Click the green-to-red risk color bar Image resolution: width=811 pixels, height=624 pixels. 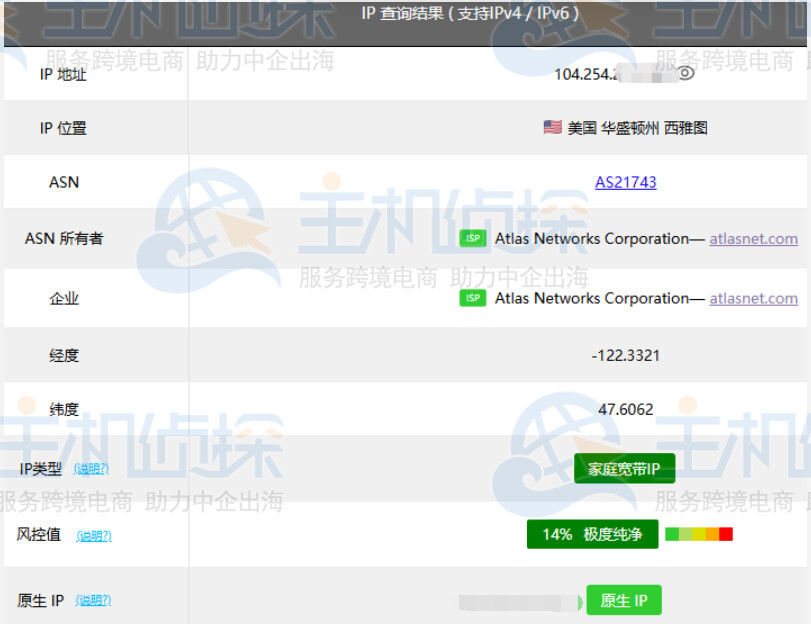point(699,534)
